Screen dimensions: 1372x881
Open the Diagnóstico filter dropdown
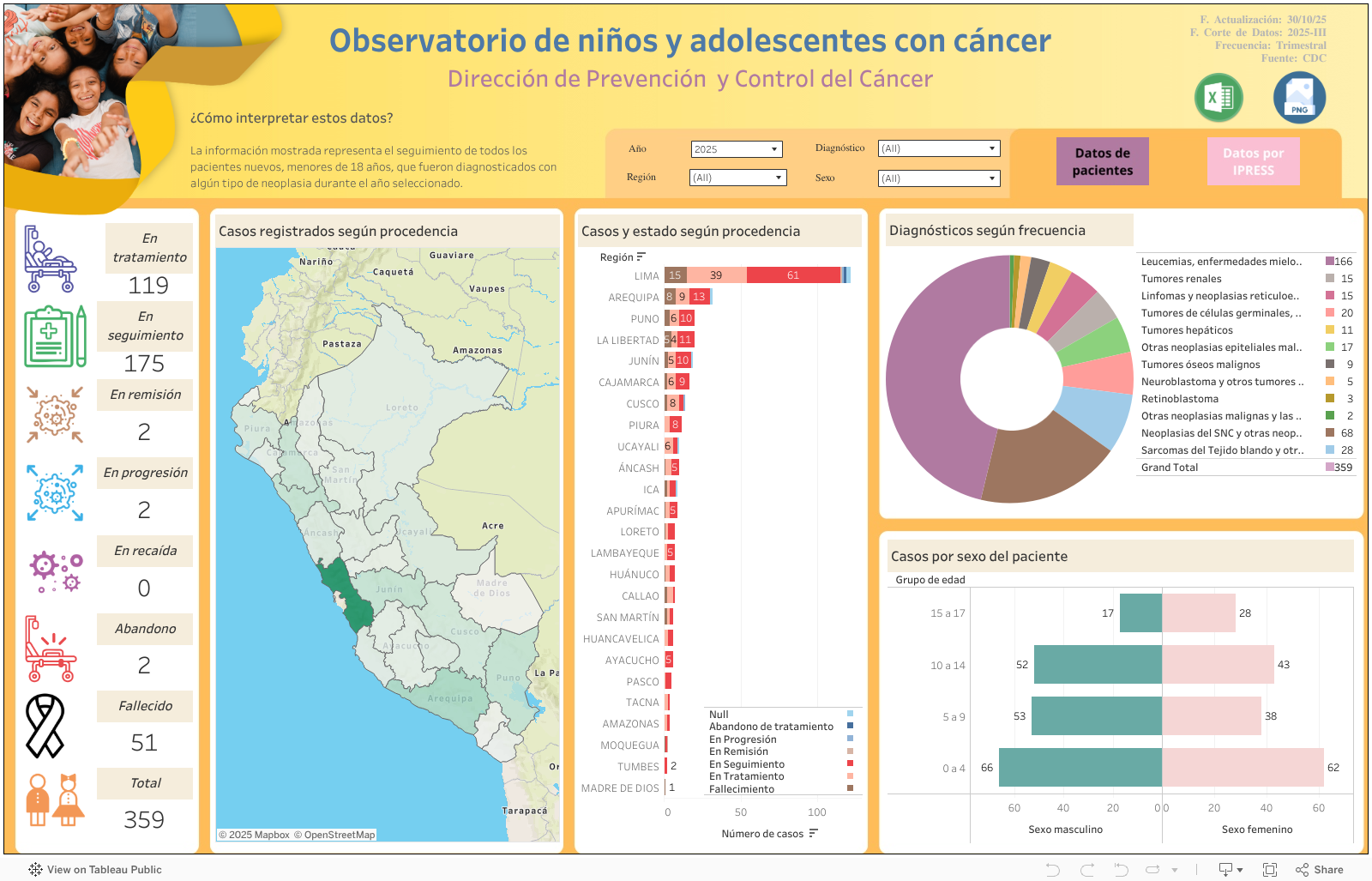(939, 148)
